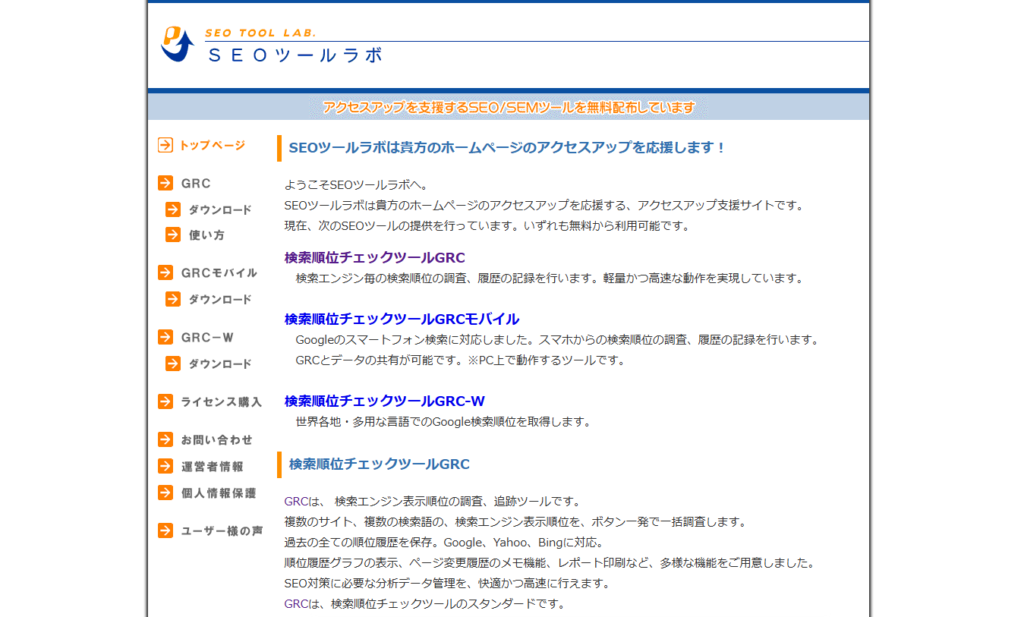Click the orange arrow icon beside GRC
1024x617 pixels.
pyautogui.click(x=165, y=183)
